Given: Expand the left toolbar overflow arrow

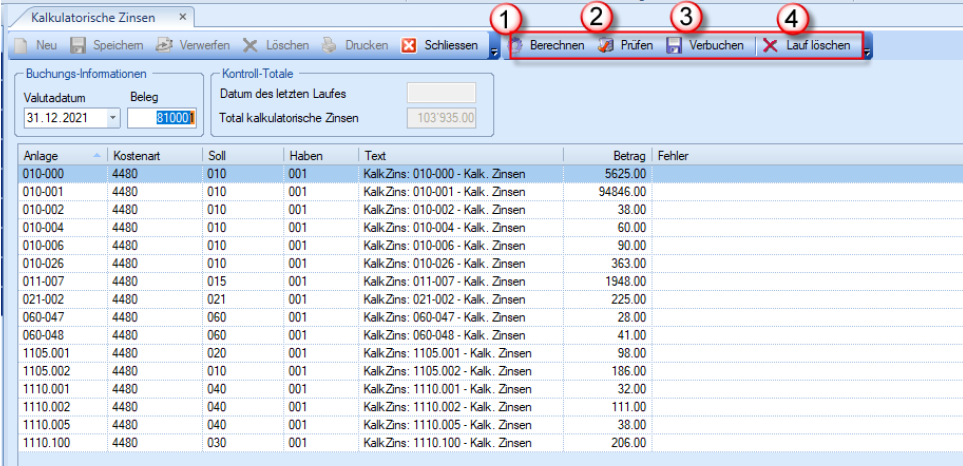Looking at the screenshot, I should click(x=494, y=48).
